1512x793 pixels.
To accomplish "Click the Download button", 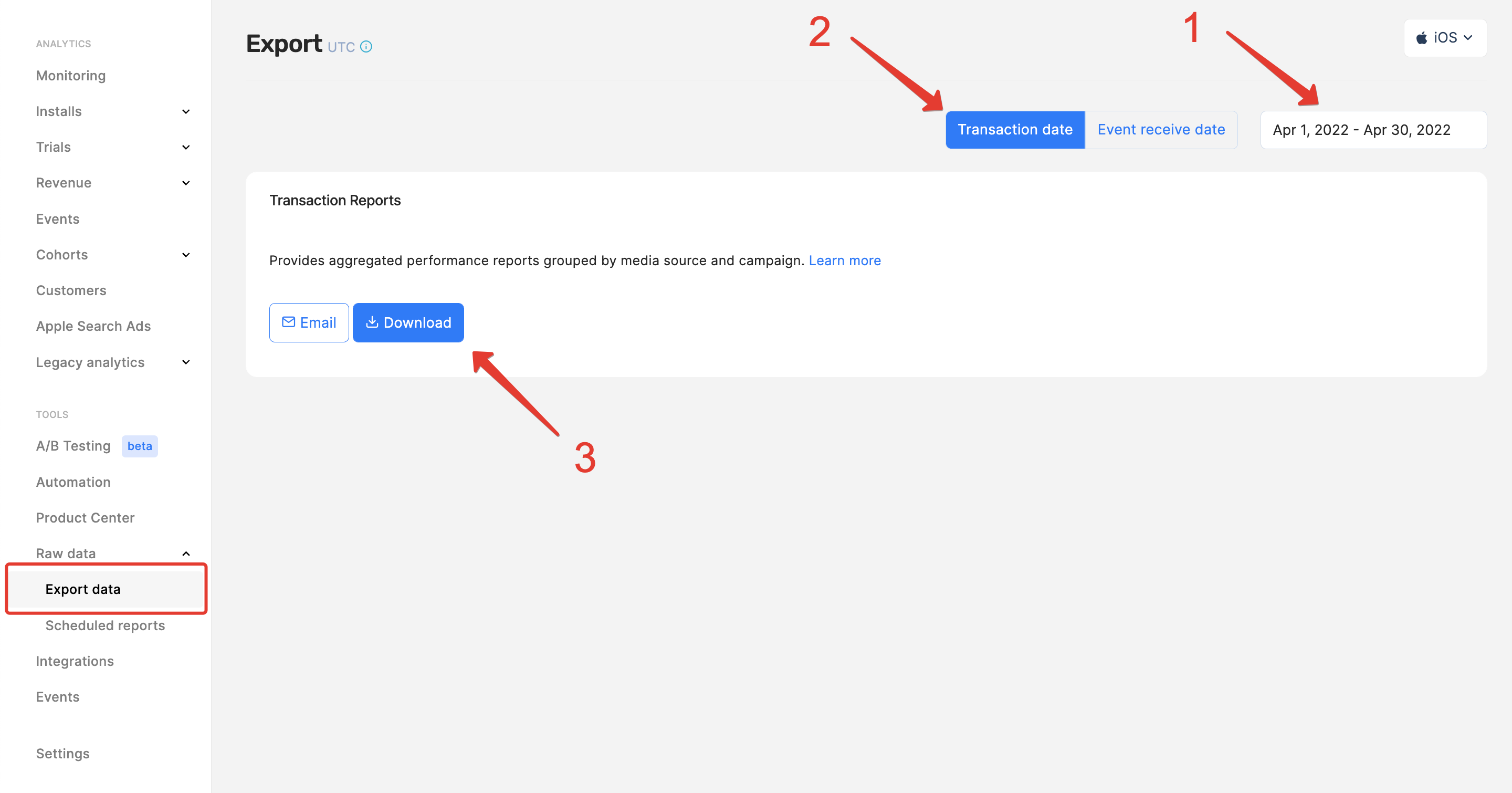I will click(408, 322).
